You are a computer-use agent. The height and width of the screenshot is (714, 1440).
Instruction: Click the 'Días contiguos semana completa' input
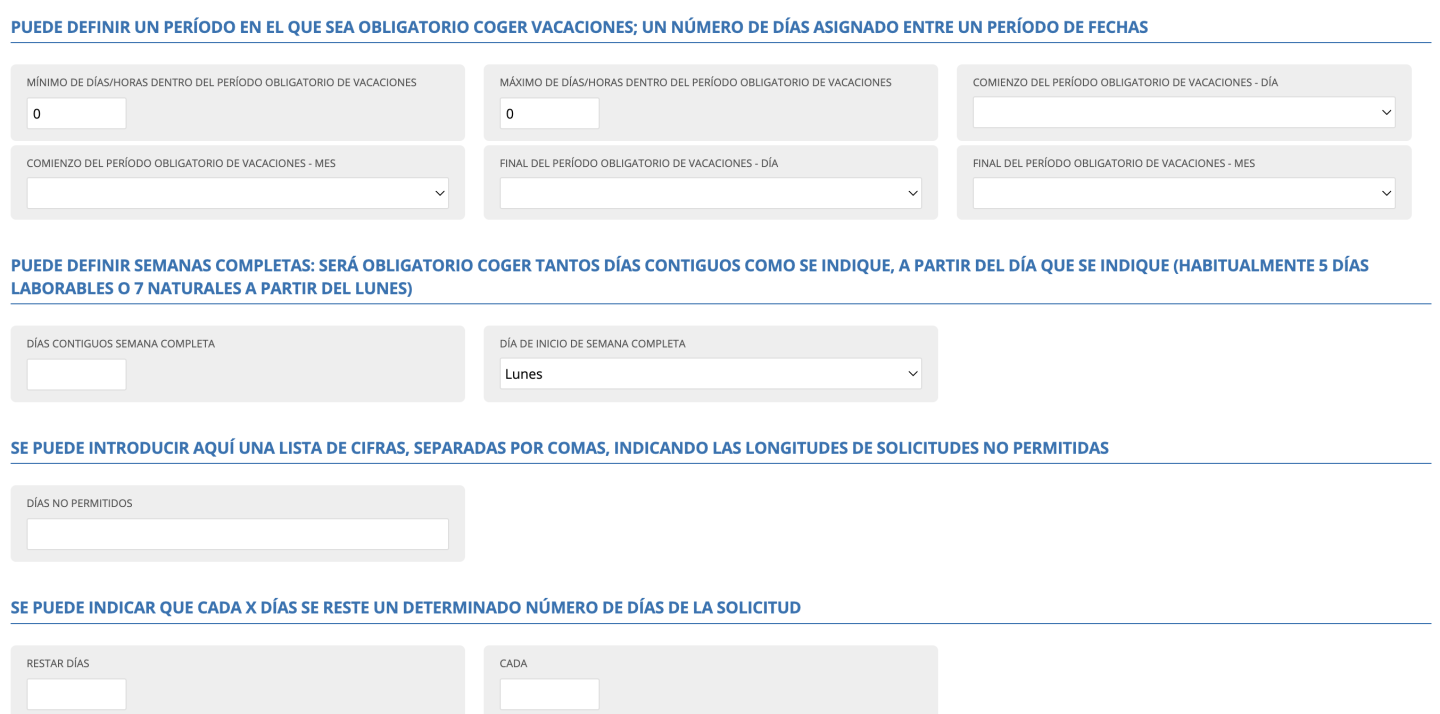[x=77, y=374]
